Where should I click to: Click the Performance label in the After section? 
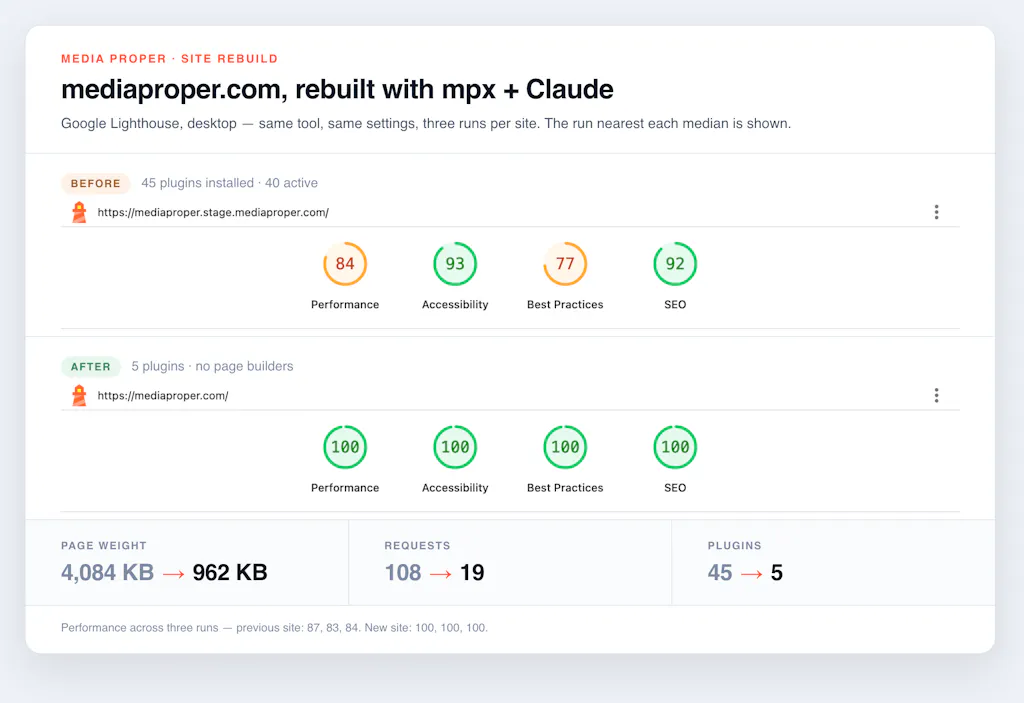pyautogui.click(x=345, y=488)
